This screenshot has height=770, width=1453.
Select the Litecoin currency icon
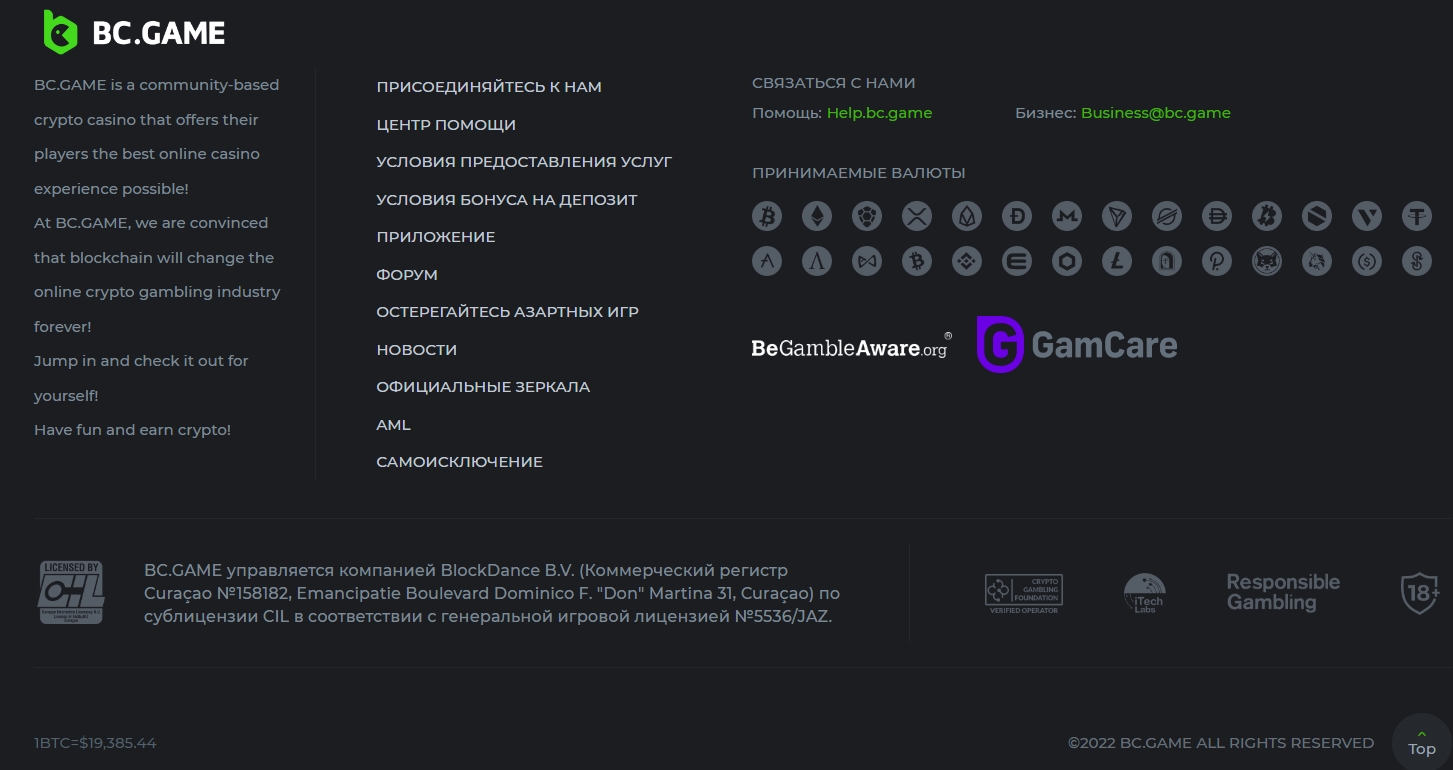coord(1117,262)
